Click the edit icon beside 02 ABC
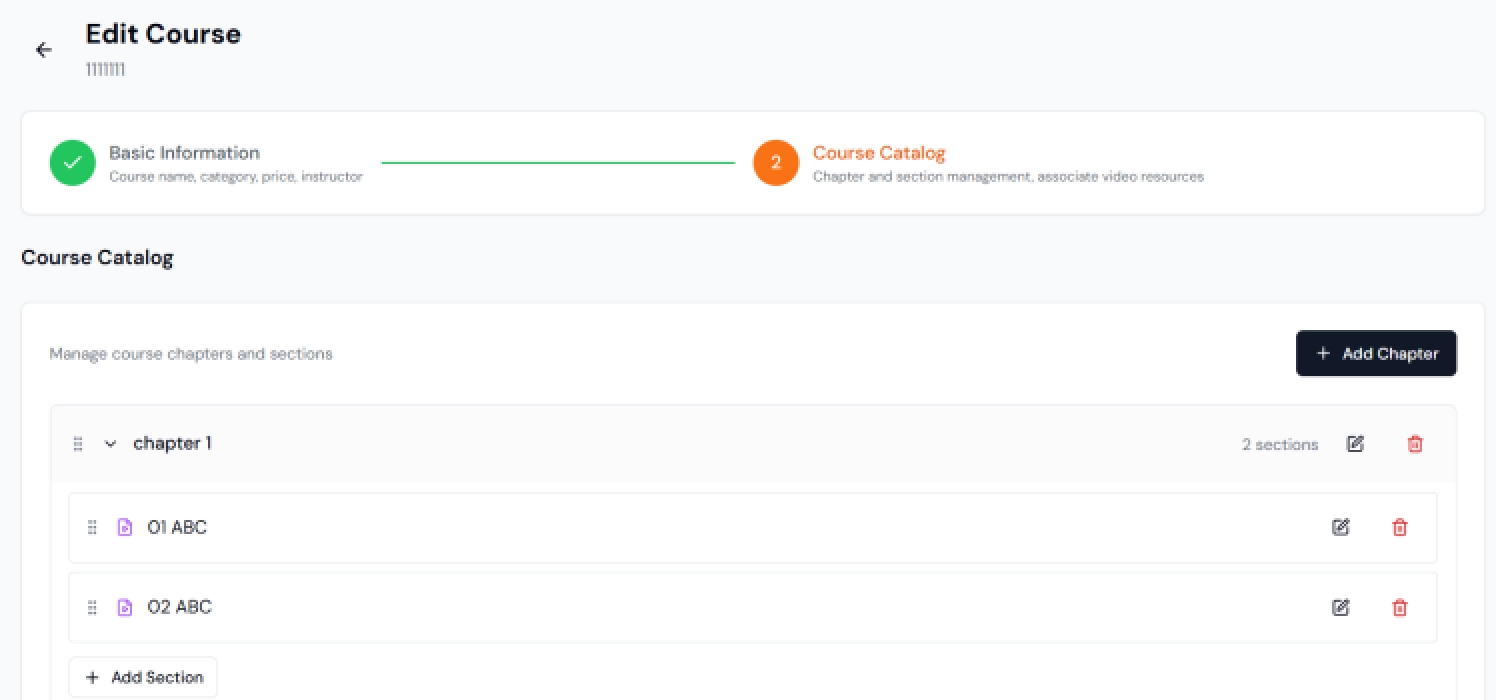Screen dimensions: 1496x700 (x=1340, y=607)
